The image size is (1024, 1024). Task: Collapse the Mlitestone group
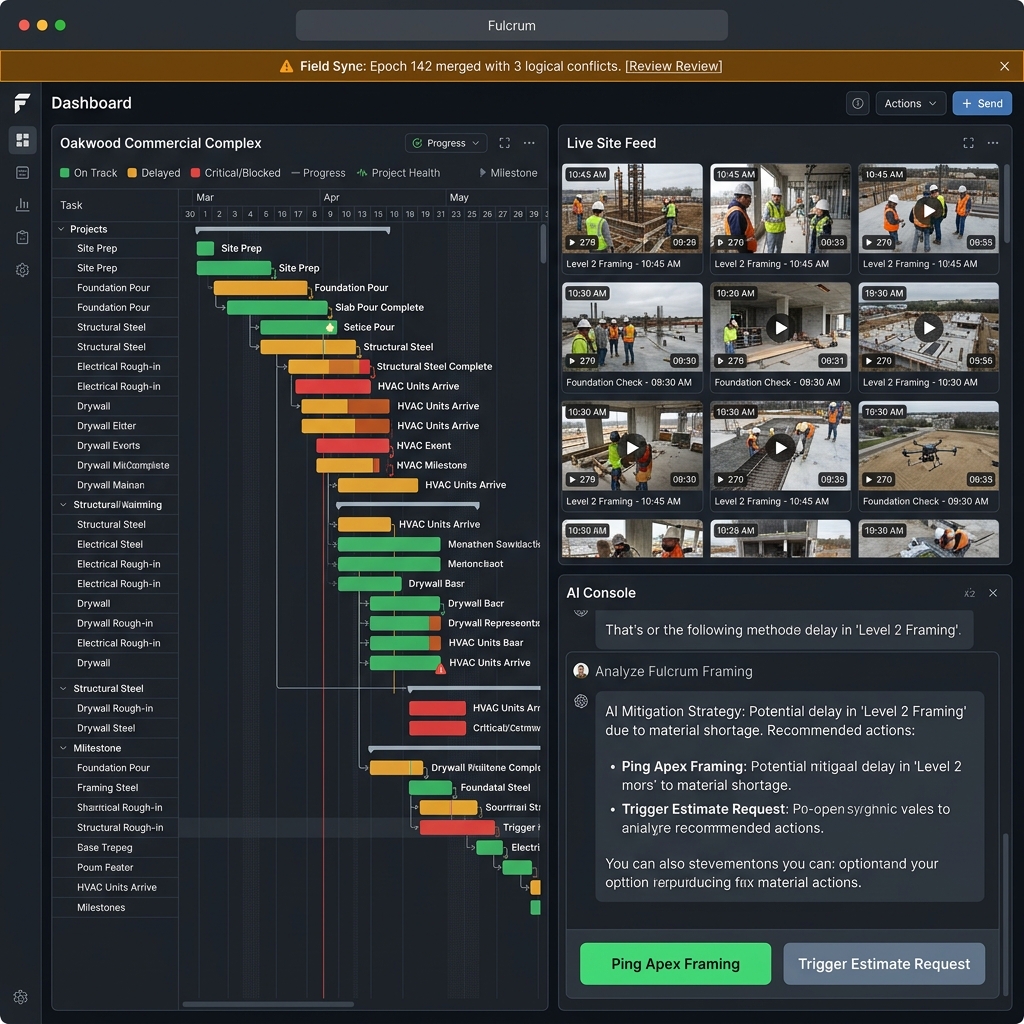point(63,748)
